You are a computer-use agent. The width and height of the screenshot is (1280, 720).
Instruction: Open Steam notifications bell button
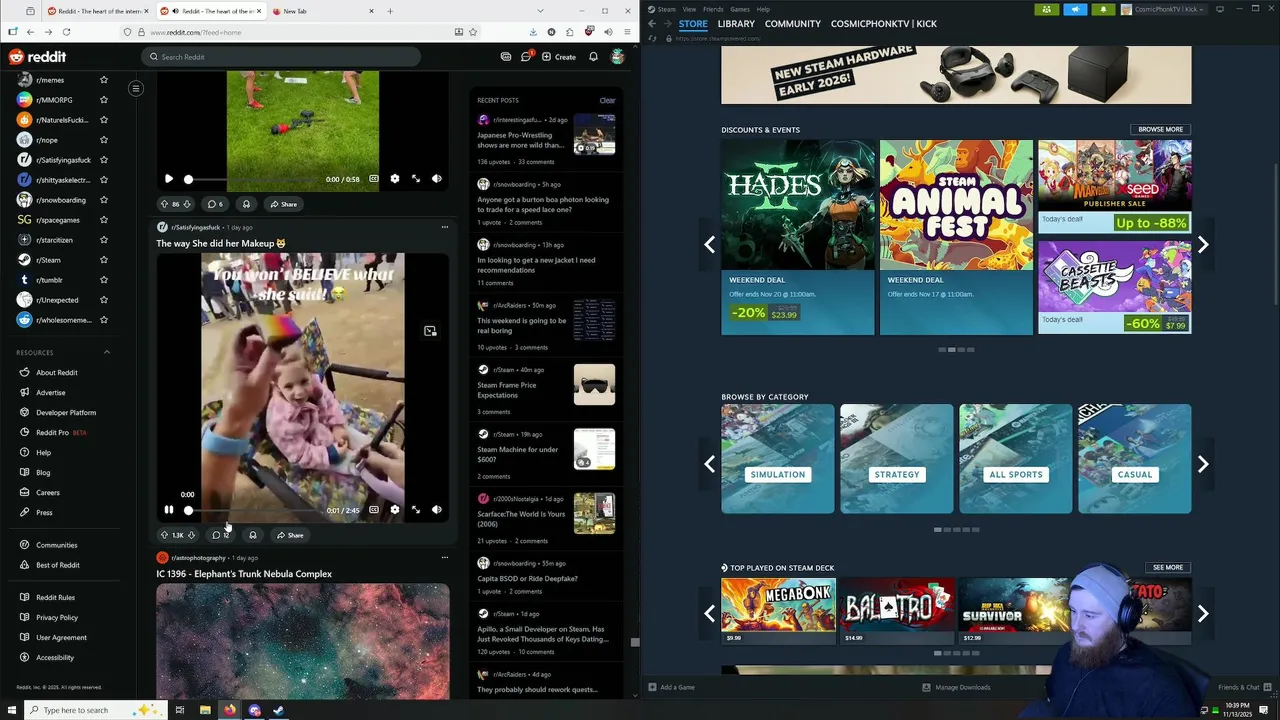(x=1104, y=9)
